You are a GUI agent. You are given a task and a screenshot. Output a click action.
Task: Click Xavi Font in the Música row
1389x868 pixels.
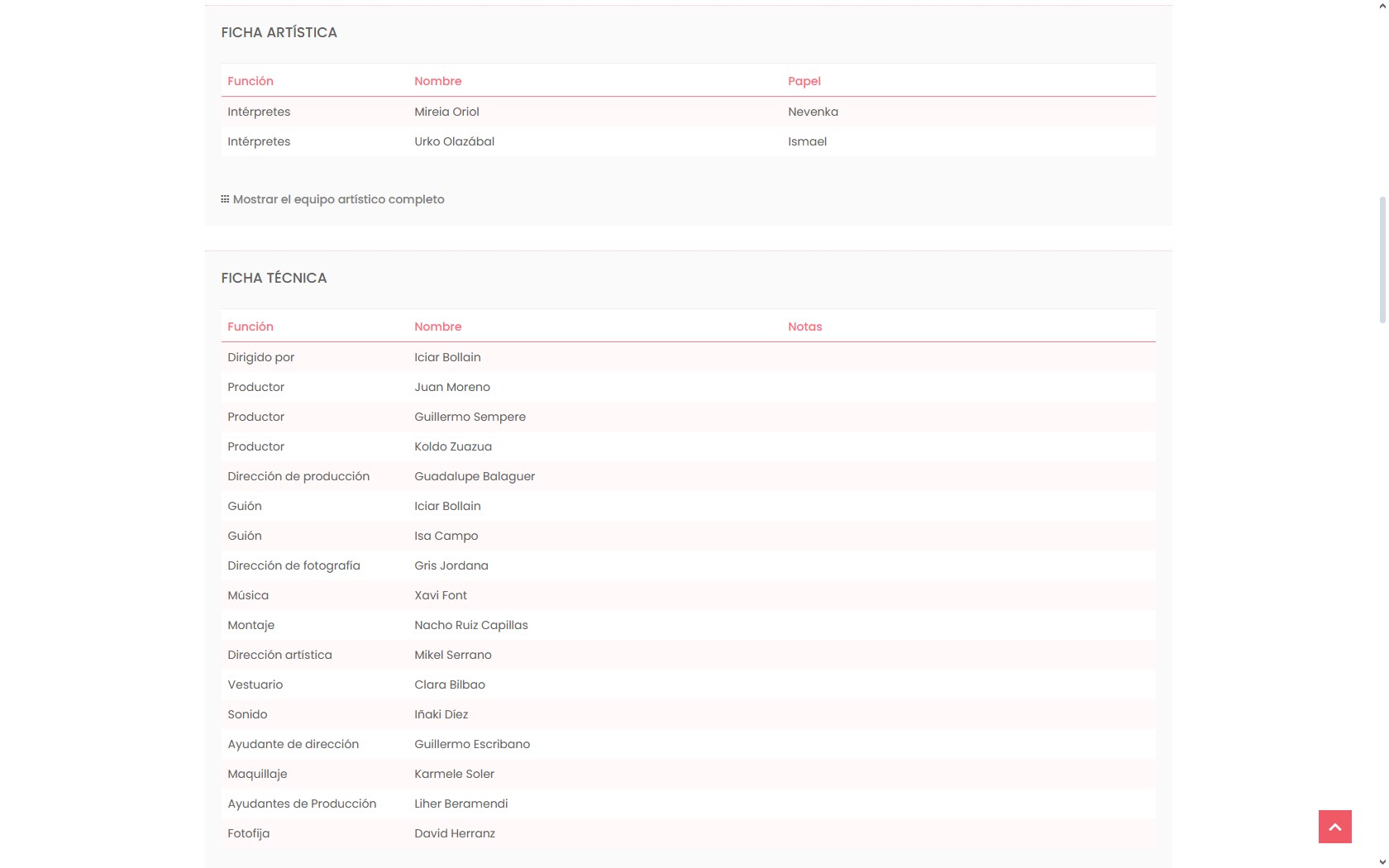click(x=440, y=595)
